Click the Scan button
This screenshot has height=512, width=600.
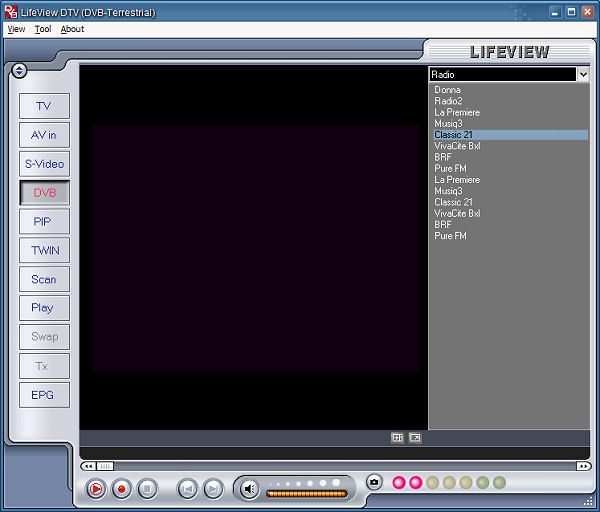pos(45,280)
